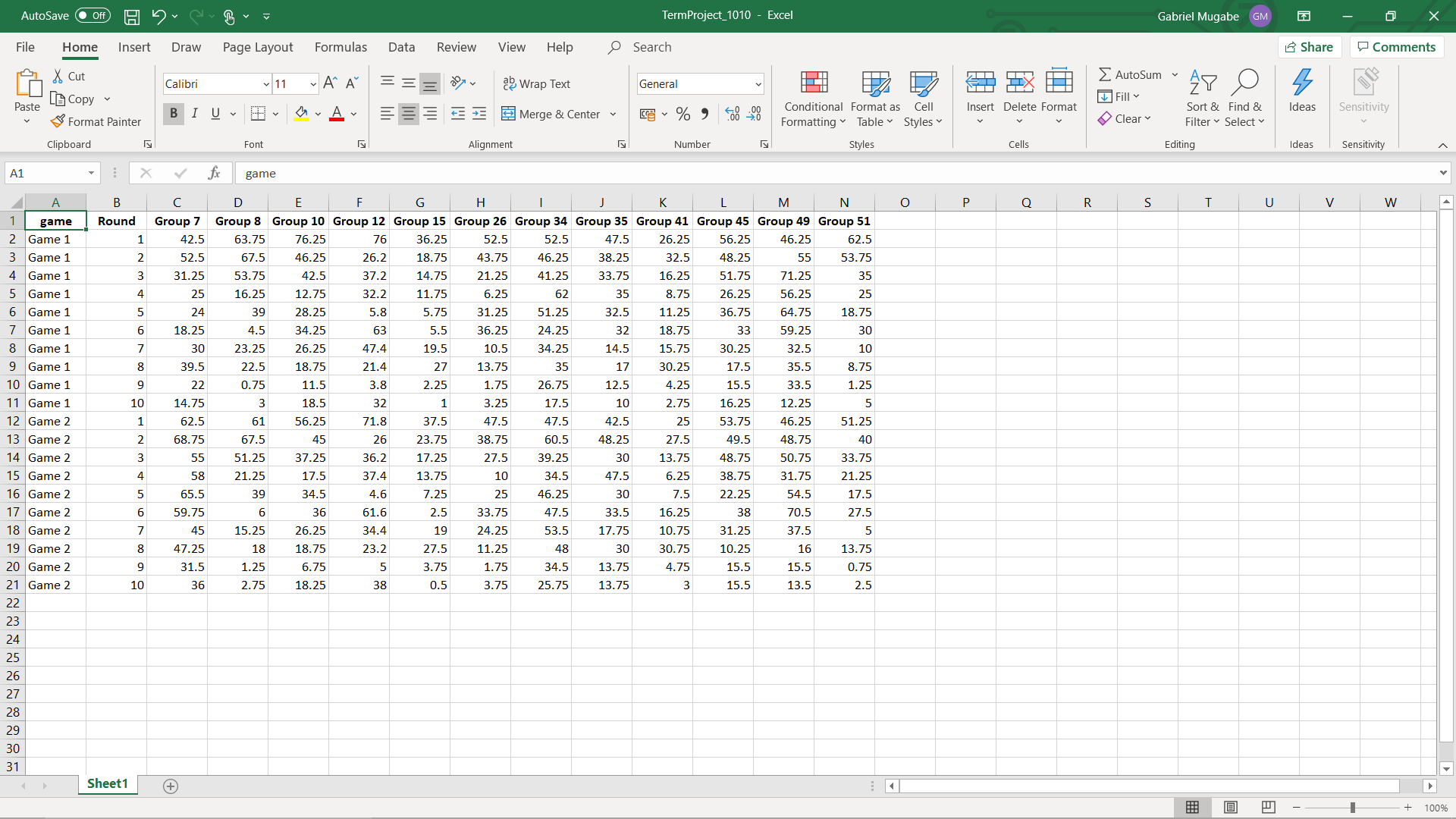Toggle Merge & Center button
Viewport: 1456px width, 819px height.
(552, 113)
